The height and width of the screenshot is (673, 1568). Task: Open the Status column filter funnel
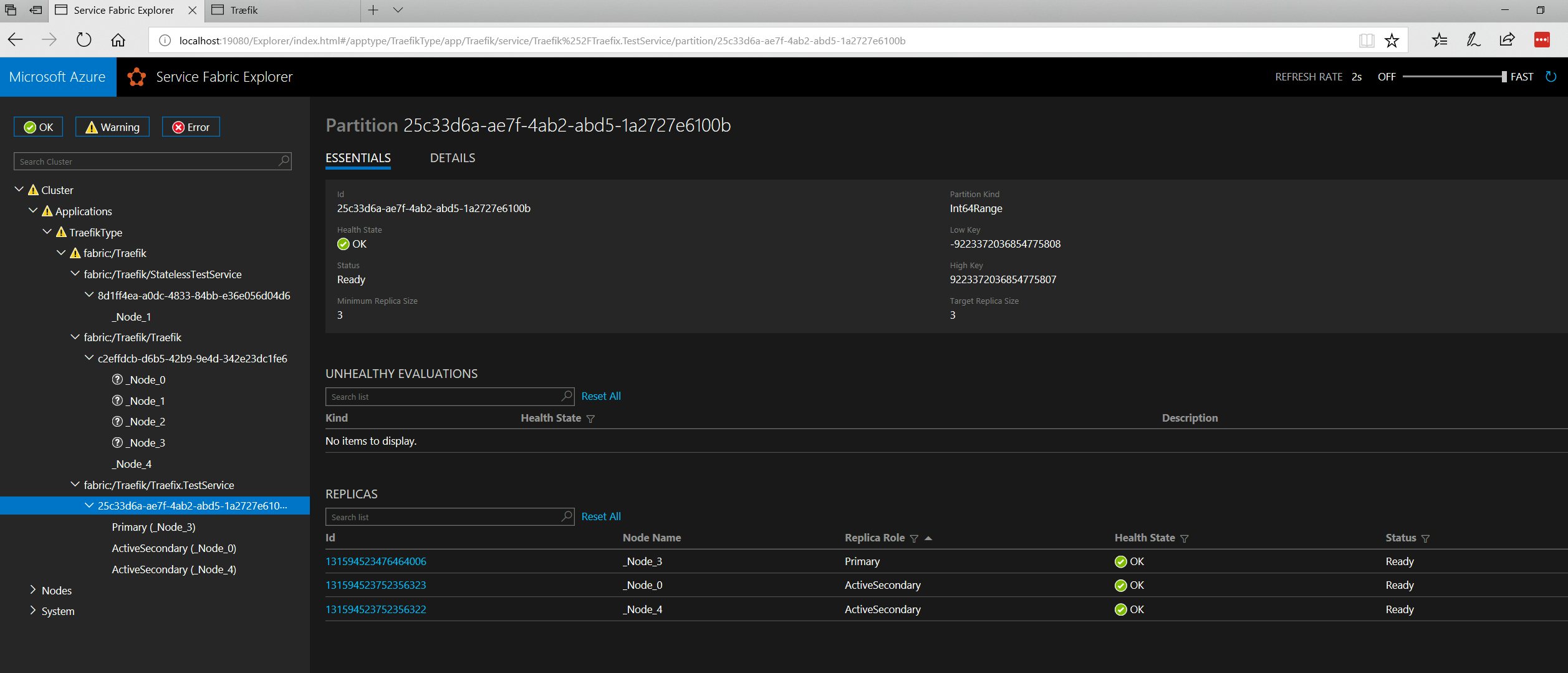tap(1425, 538)
